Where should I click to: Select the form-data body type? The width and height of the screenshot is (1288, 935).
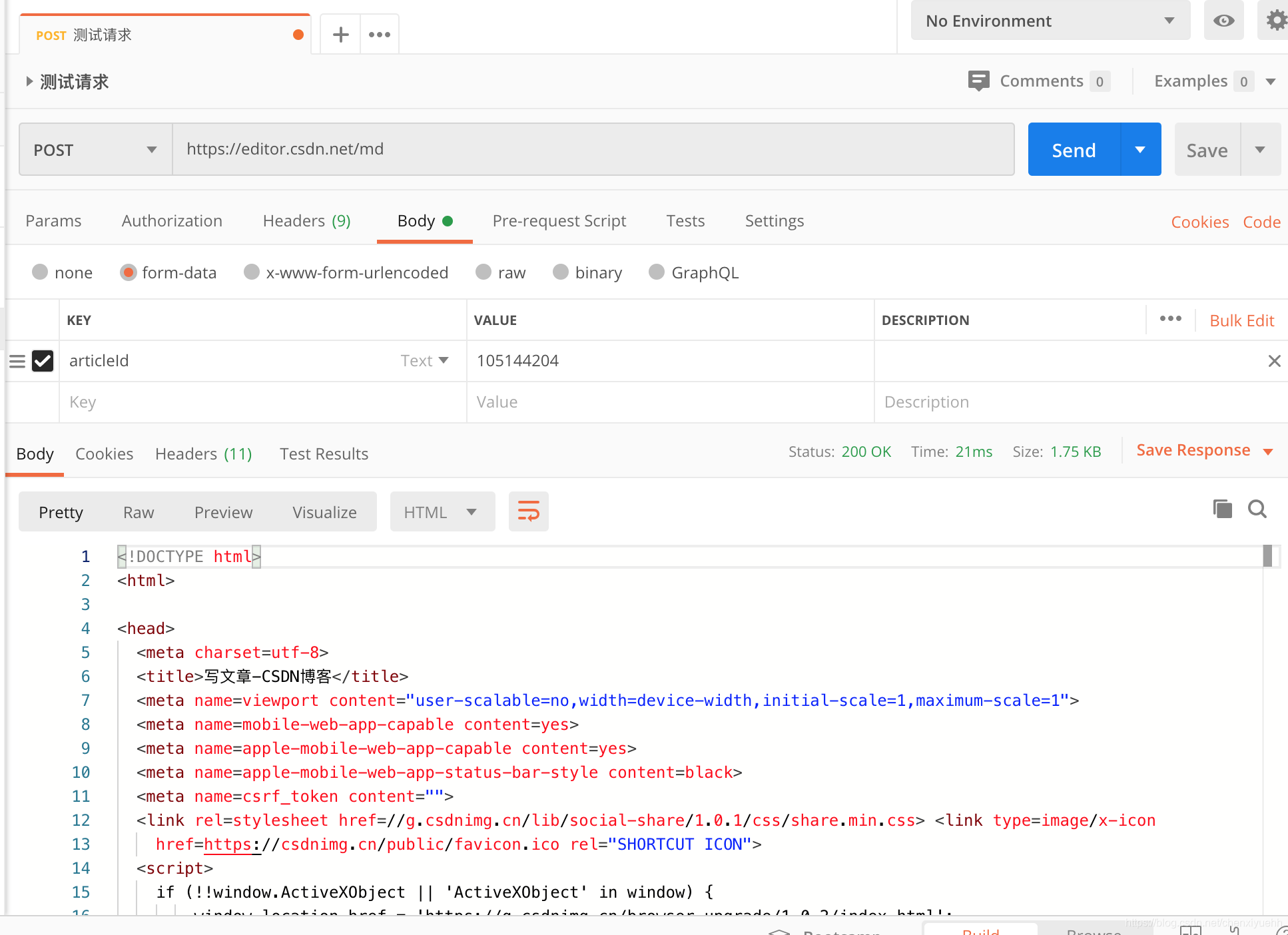click(128, 272)
